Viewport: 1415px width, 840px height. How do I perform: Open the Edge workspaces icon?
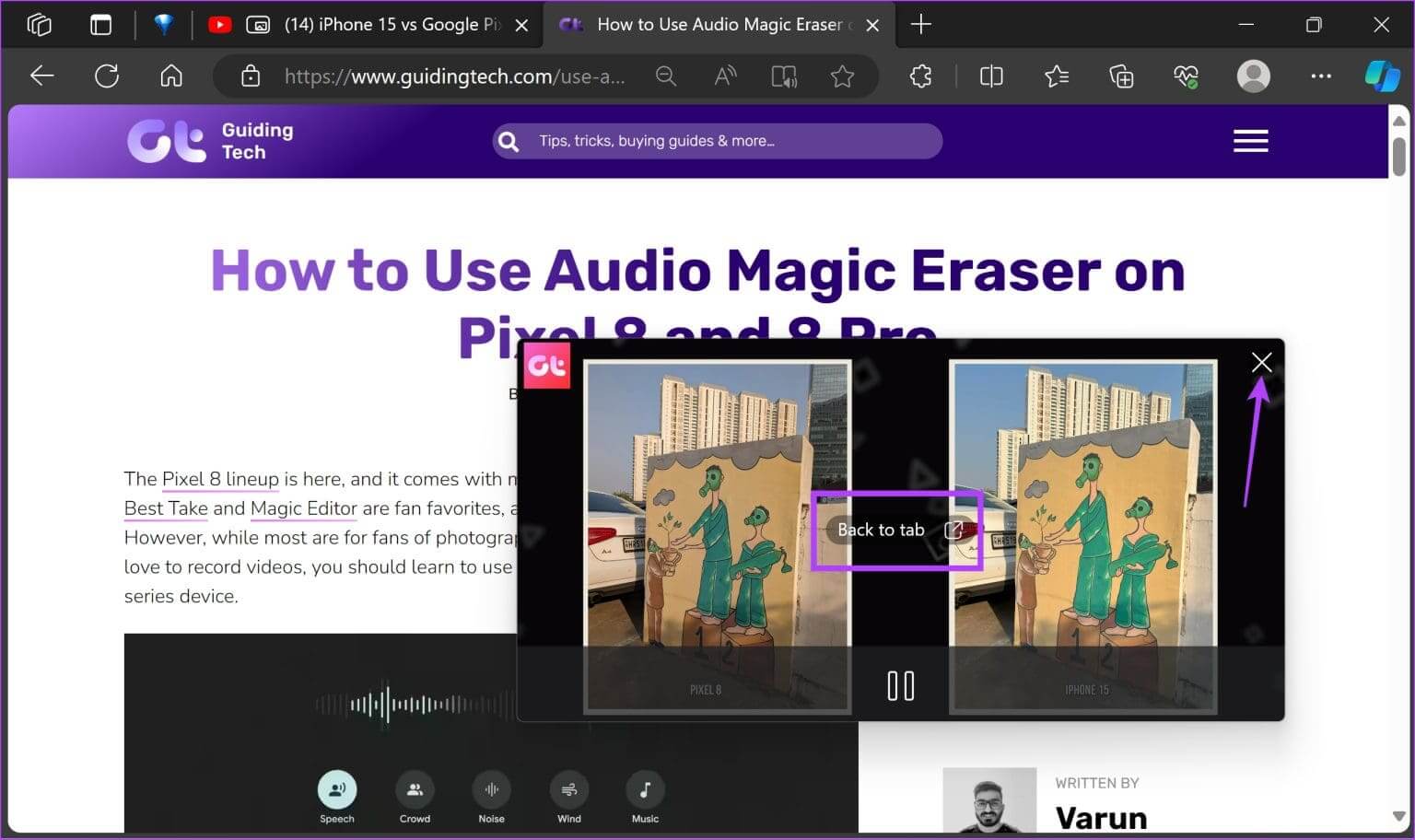tap(39, 25)
